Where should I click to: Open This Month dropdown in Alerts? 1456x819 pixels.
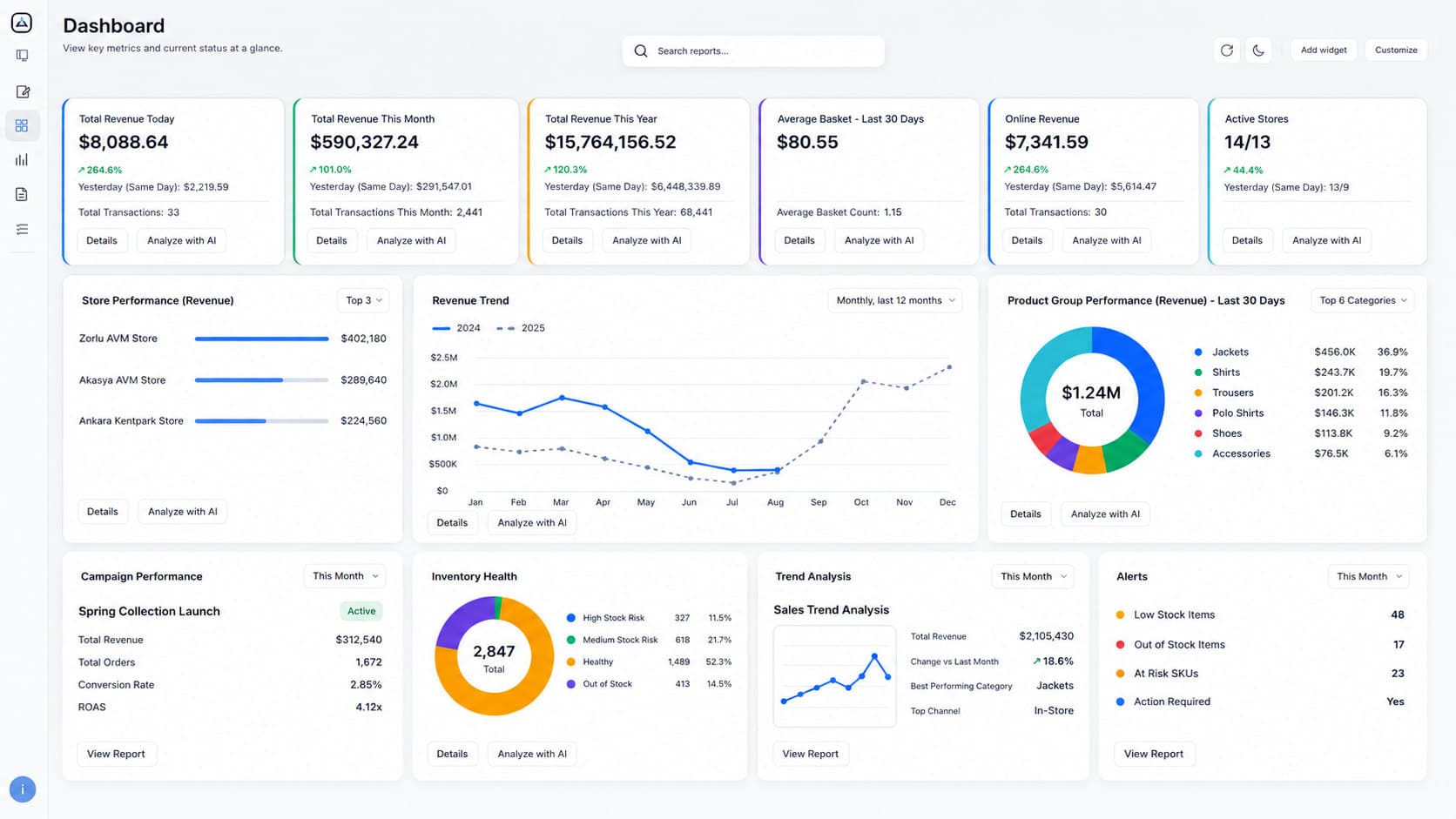click(x=1368, y=576)
